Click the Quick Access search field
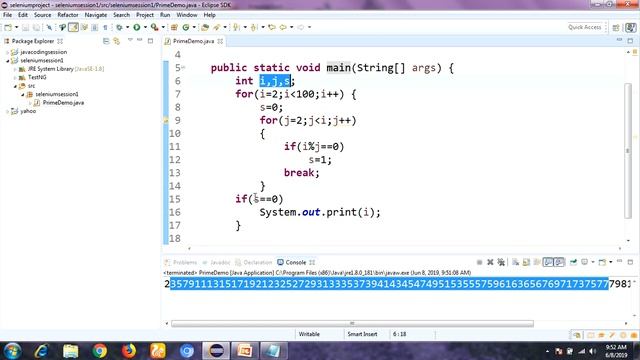This screenshot has width=640, height=360. 584,27
